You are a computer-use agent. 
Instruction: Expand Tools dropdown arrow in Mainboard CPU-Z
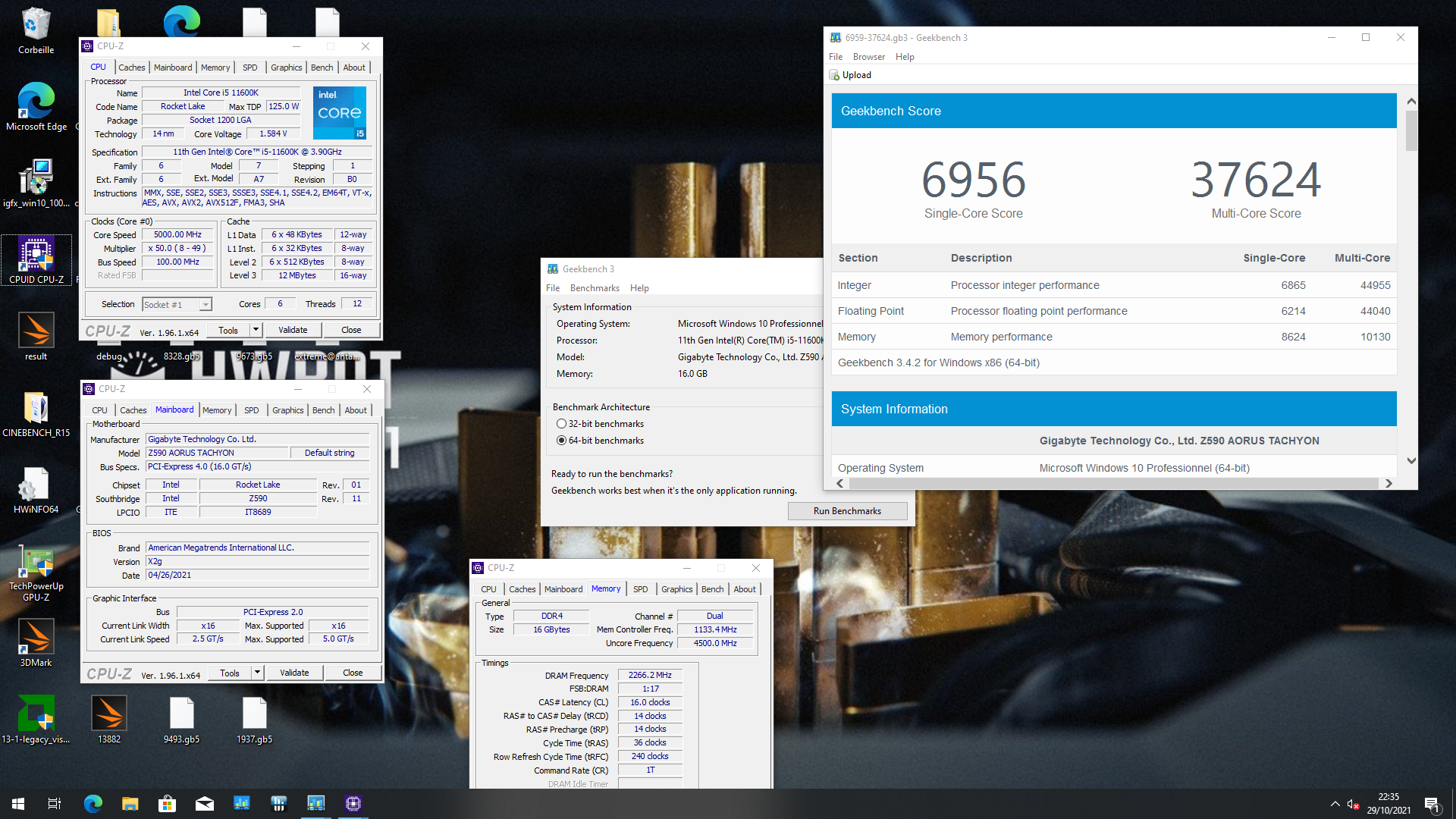click(257, 673)
